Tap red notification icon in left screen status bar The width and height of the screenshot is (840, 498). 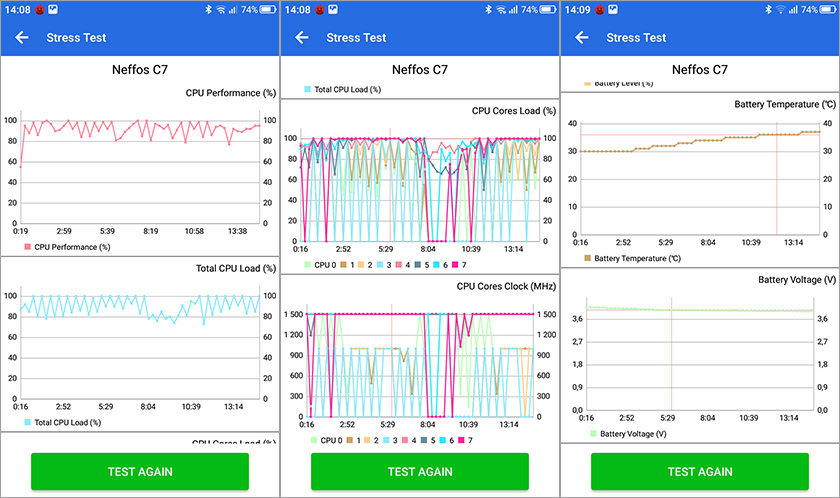click(40, 10)
